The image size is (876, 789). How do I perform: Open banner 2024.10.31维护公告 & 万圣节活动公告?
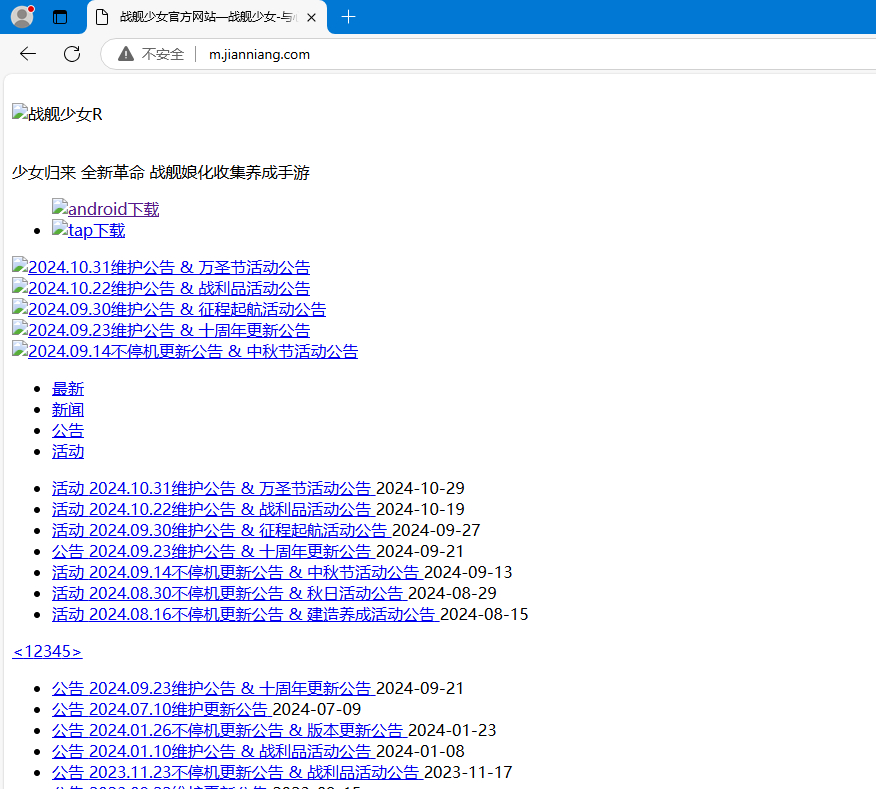point(161,267)
